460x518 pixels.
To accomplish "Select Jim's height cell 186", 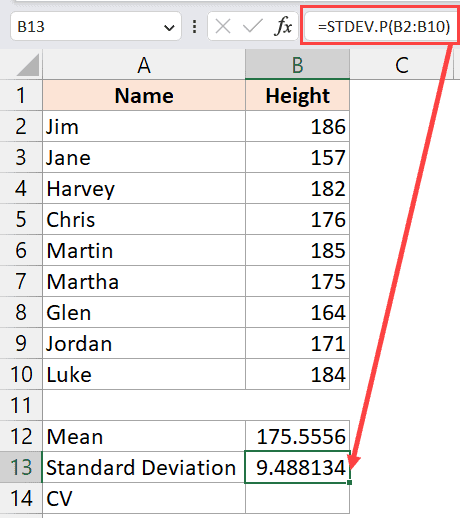I will pyautogui.click(x=297, y=126).
